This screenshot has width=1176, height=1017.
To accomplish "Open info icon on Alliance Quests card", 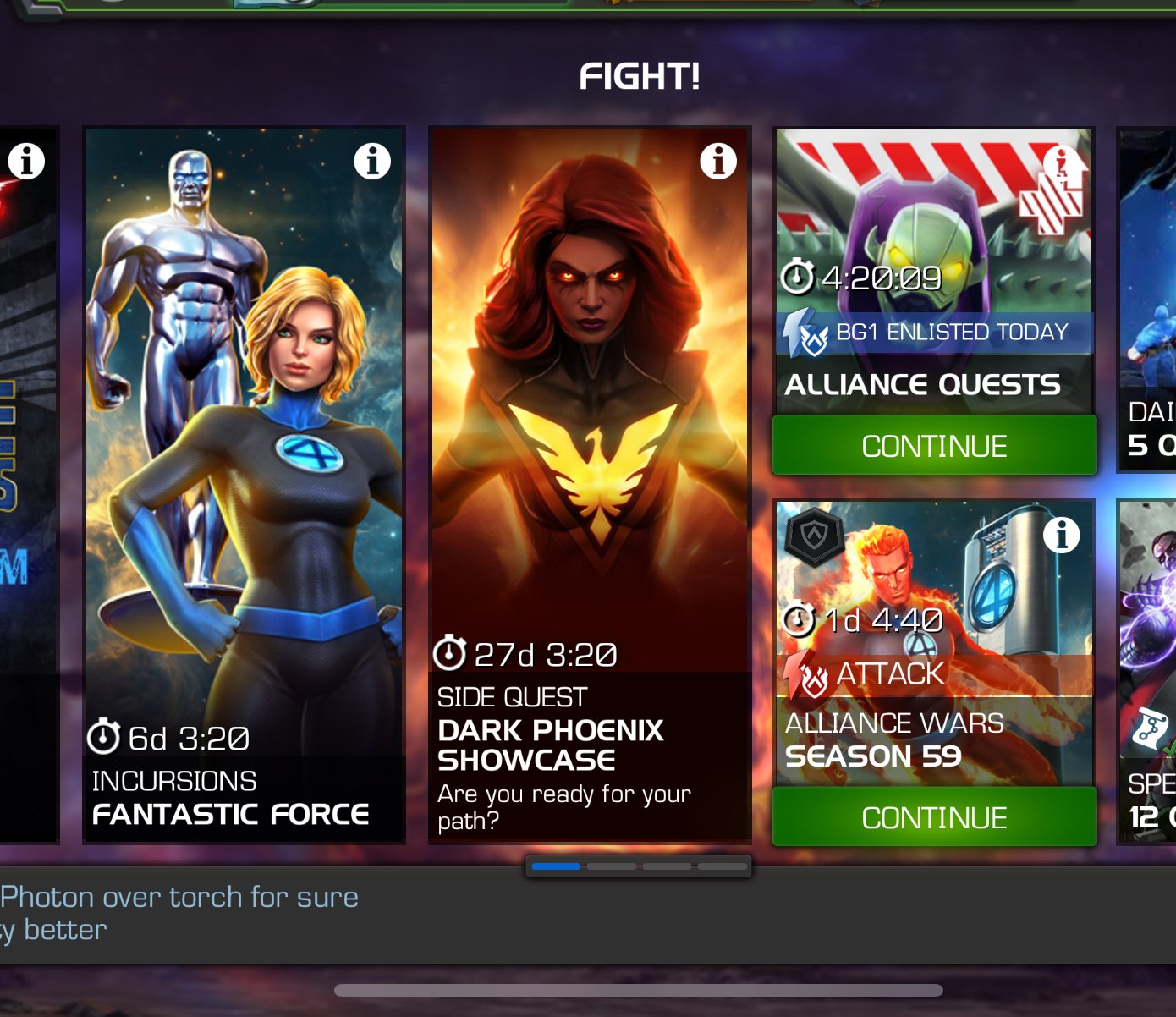I will pyautogui.click(x=1061, y=162).
